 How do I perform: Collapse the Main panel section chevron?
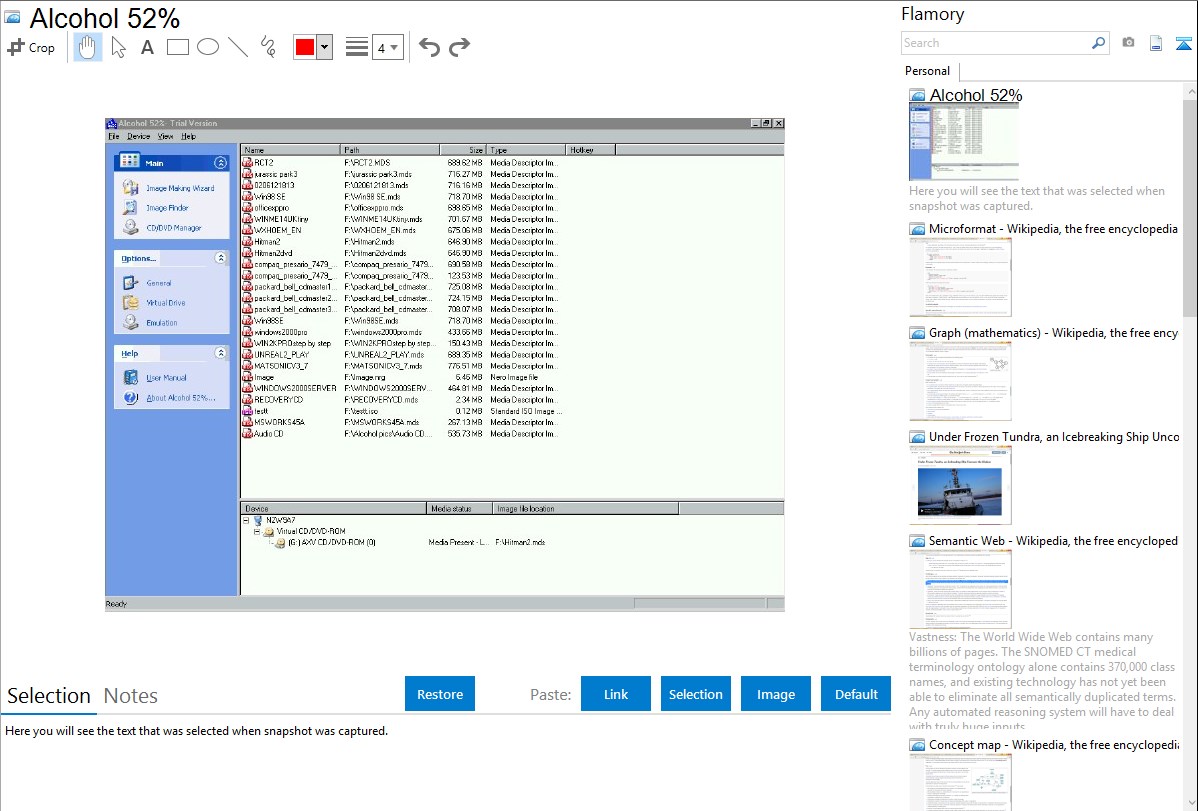[x=220, y=163]
